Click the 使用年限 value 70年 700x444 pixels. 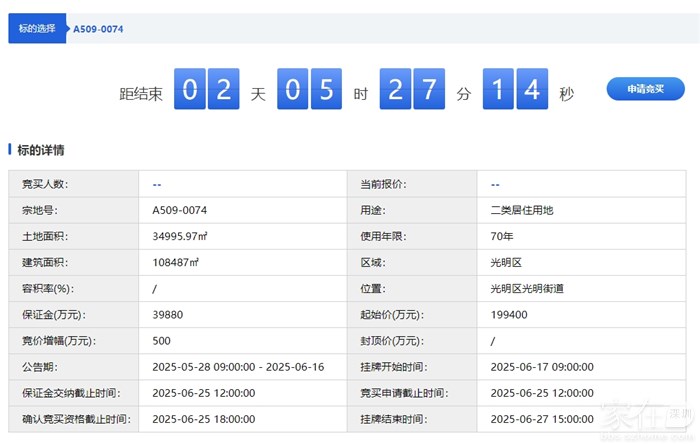point(502,236)
